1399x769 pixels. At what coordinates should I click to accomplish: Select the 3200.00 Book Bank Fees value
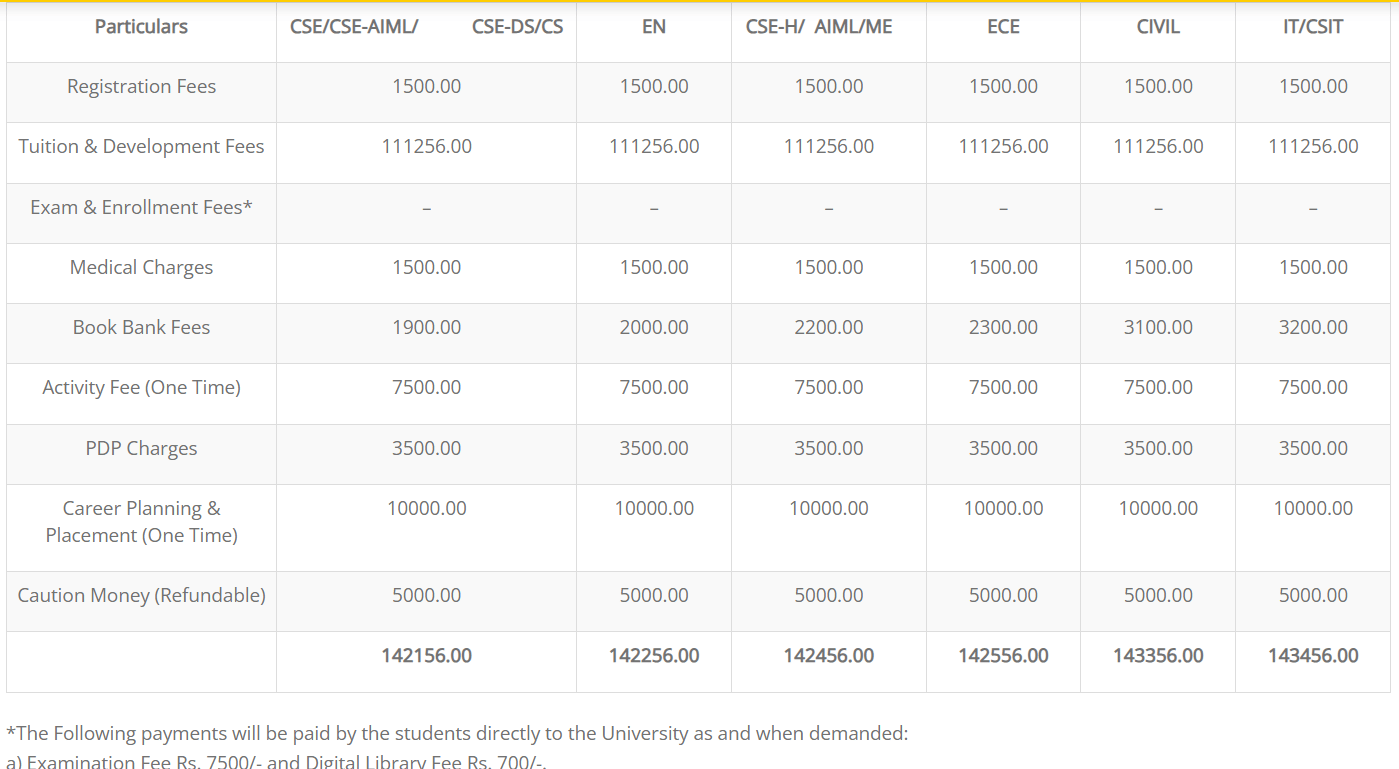1313,327
